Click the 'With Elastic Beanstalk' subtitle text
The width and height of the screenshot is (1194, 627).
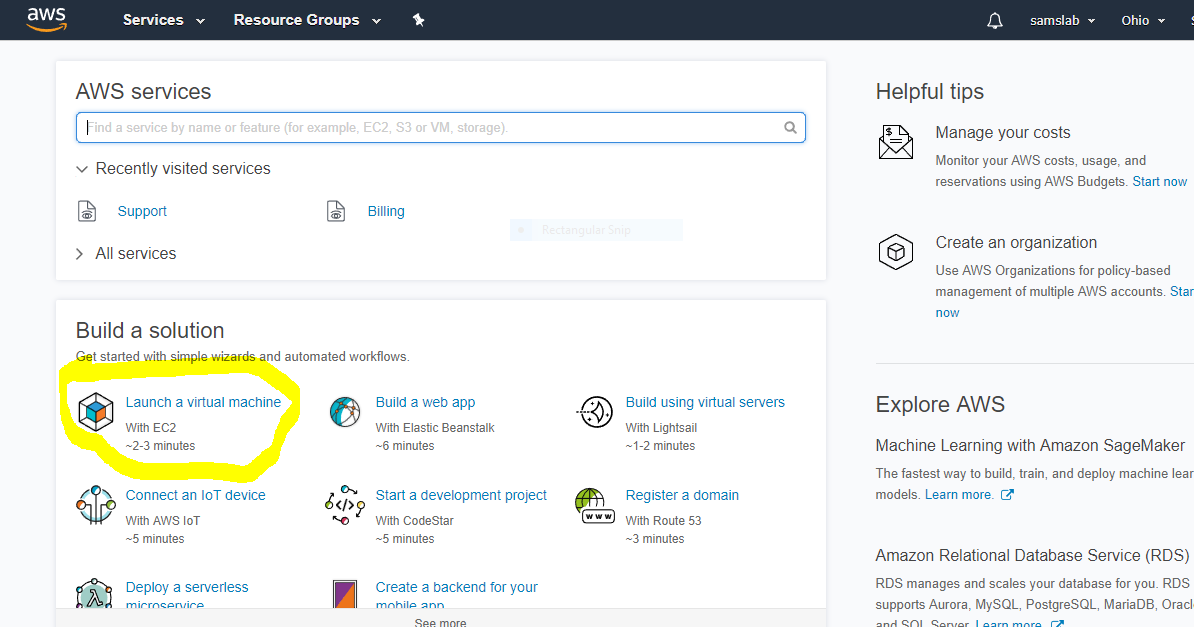[x=435, y=428]
